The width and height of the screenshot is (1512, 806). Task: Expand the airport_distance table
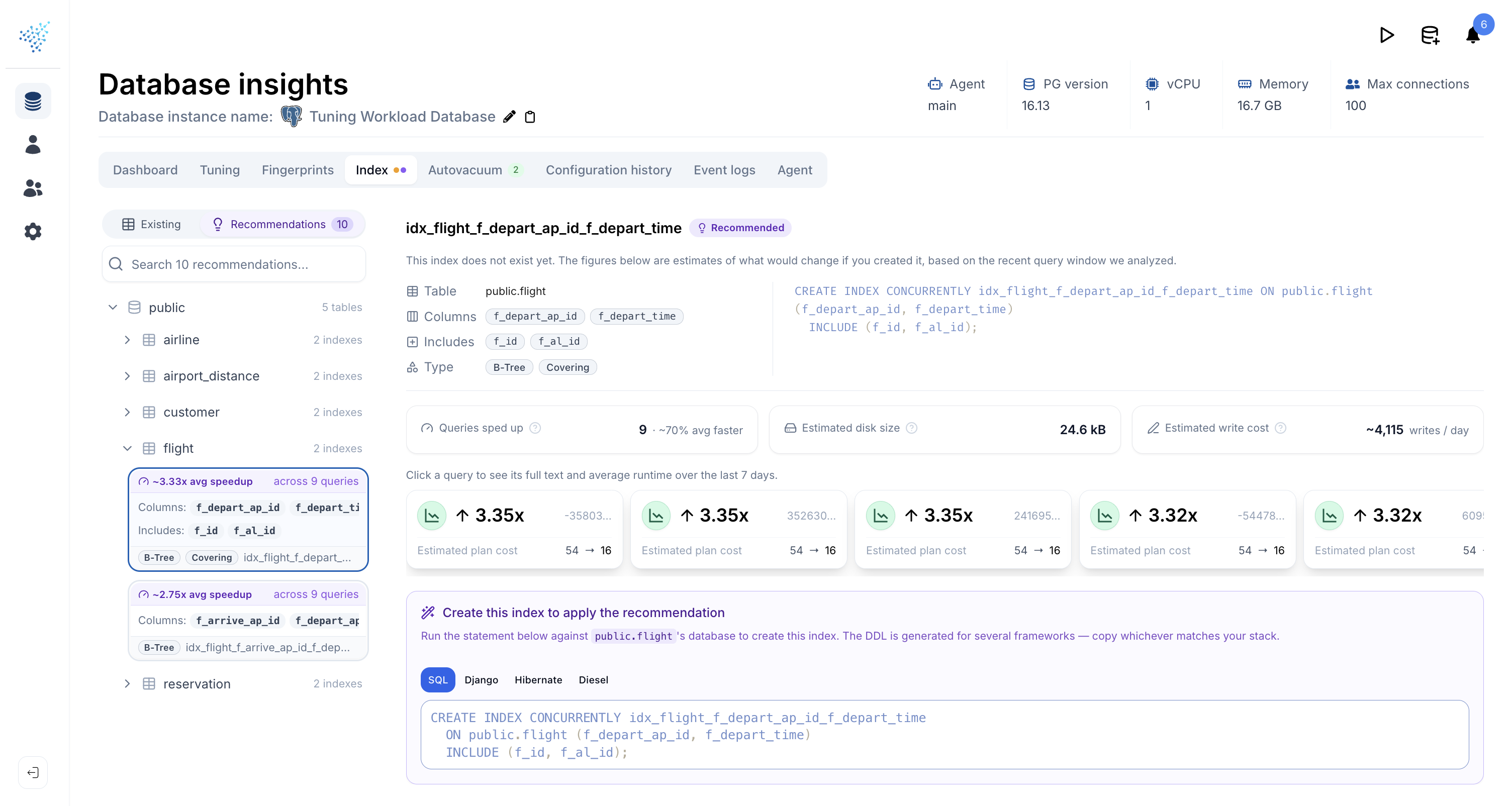127,376
